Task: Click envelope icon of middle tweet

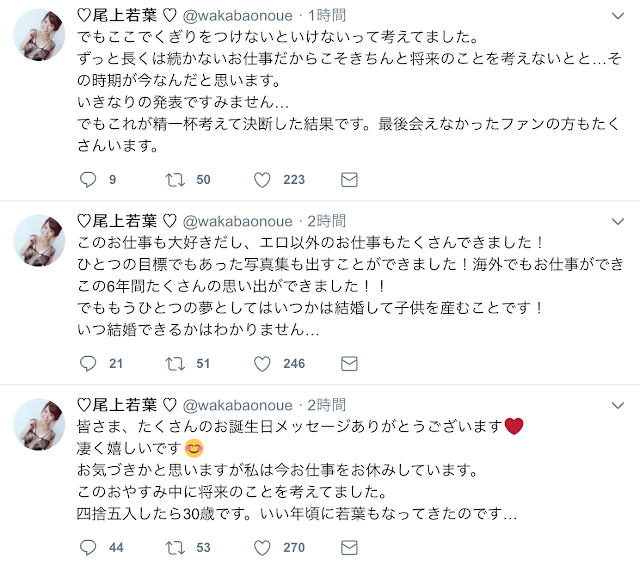Action: pos(349,363)
